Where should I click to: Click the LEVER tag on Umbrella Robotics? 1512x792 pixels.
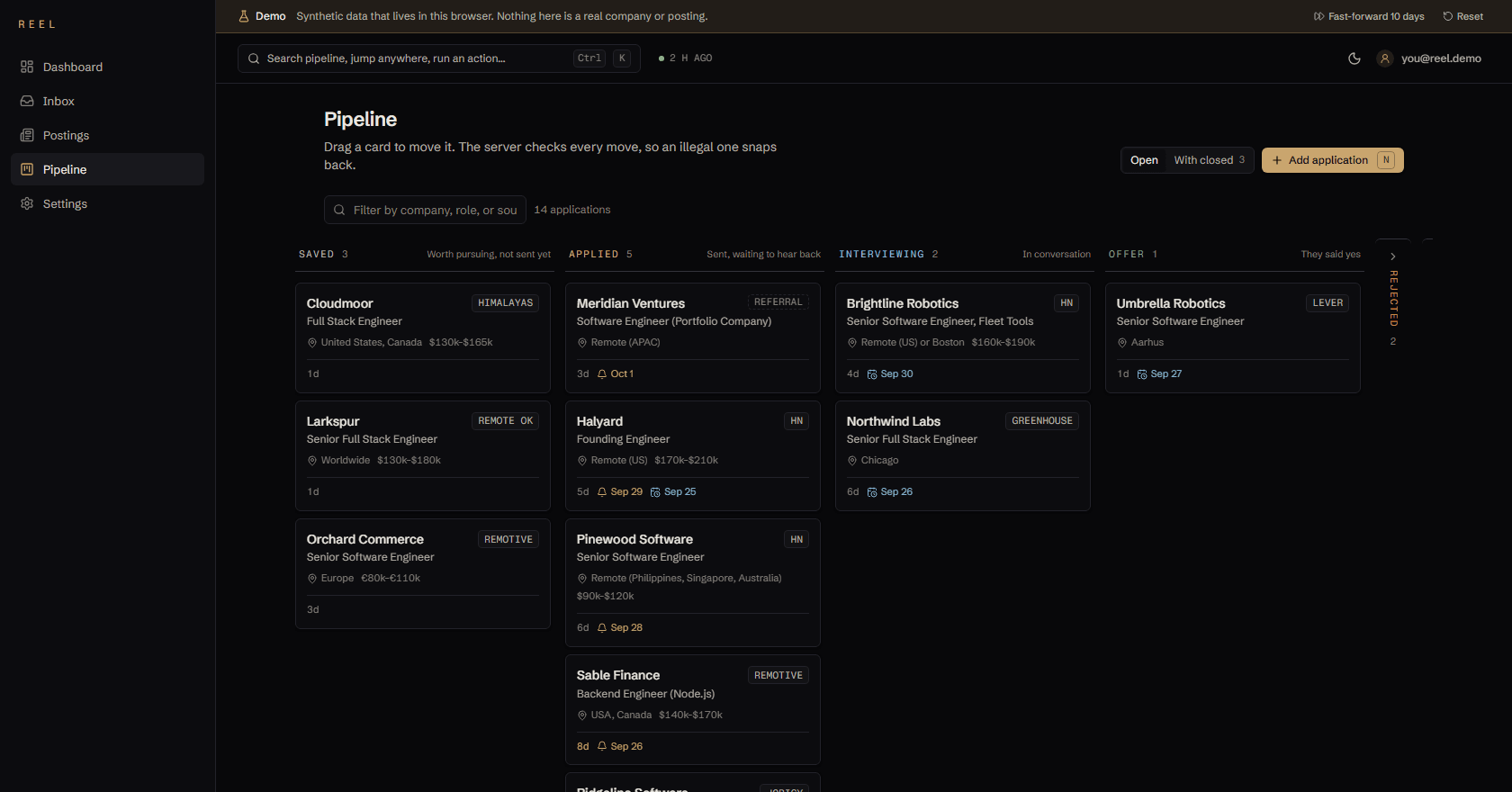(1327, 303)
